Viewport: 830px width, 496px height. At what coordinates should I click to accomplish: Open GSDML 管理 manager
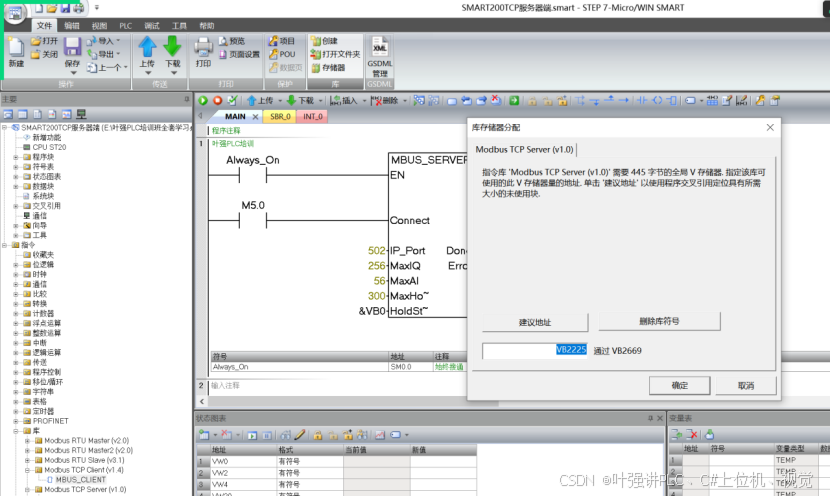coord(380,57)
